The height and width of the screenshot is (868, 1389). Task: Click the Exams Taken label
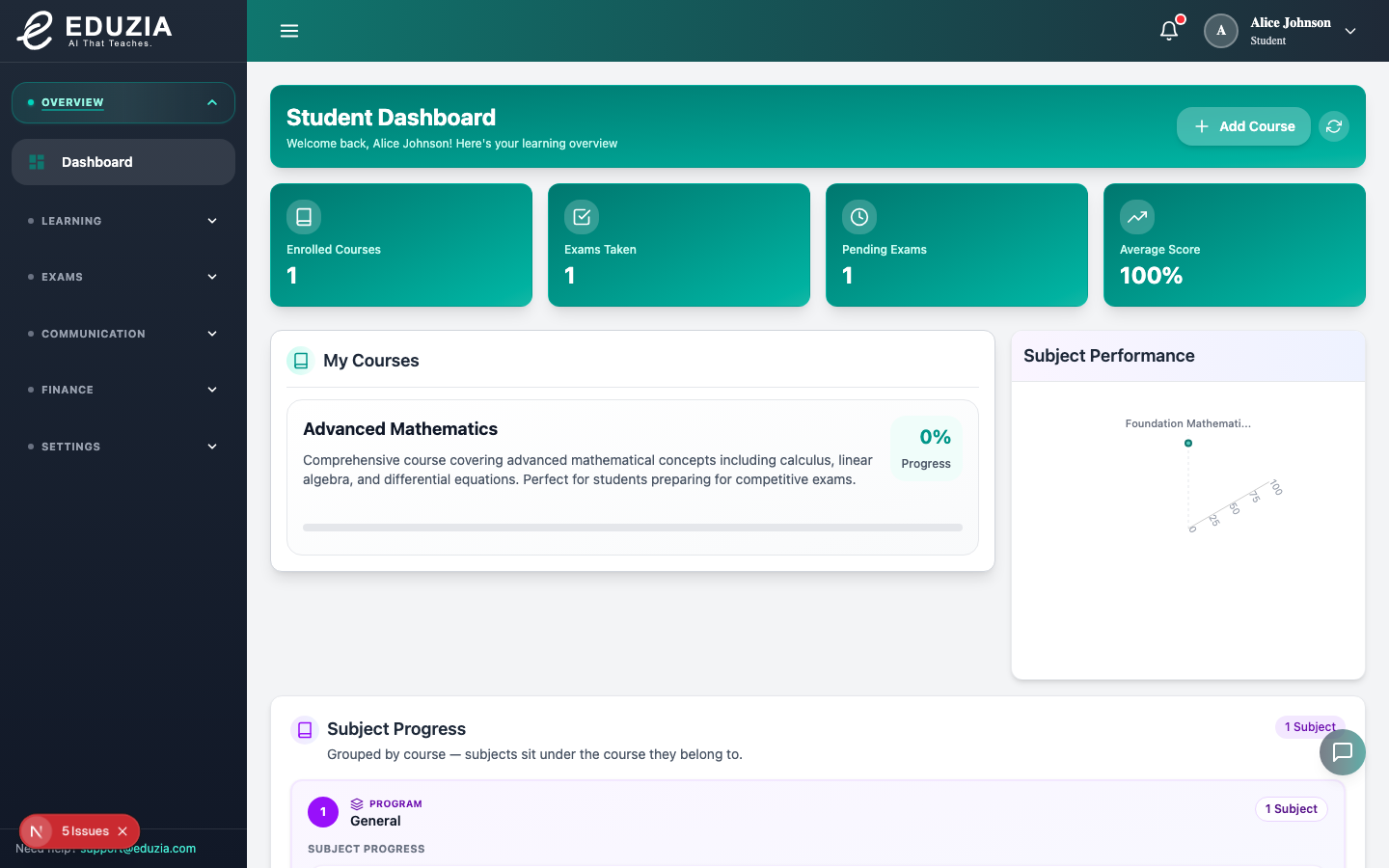600,250
